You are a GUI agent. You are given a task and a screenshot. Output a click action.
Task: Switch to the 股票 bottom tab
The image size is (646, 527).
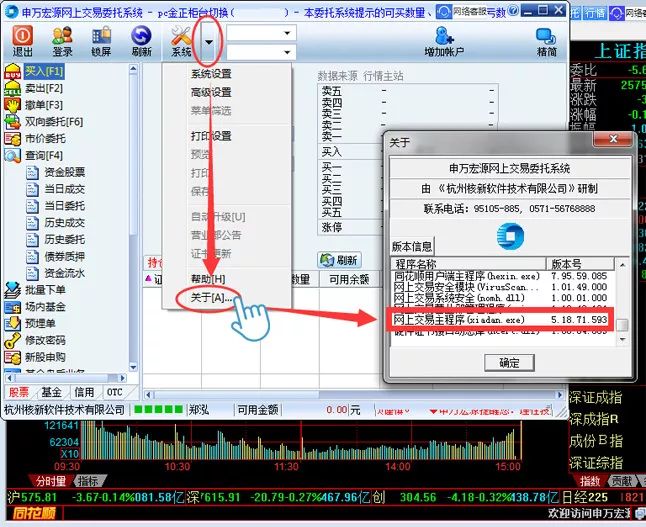pyautogui.click(x=19, y=392)
